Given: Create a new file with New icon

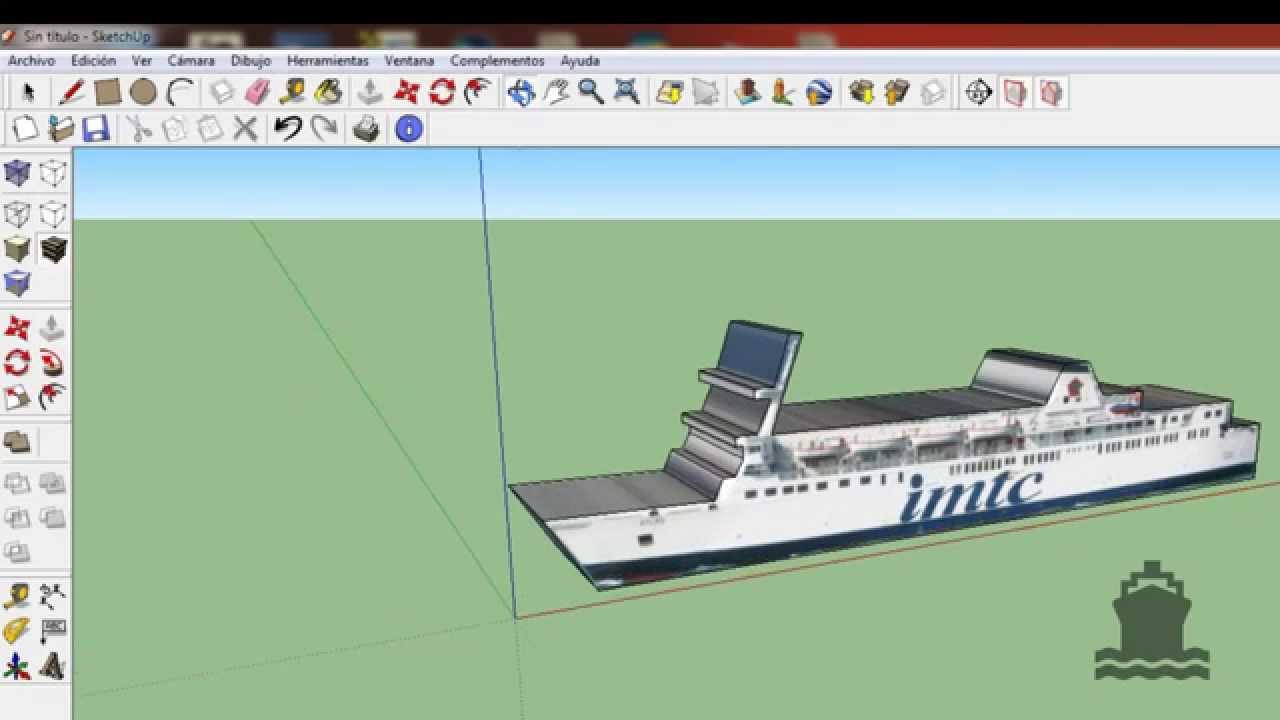Looking at the screenshot, I should pos(26,128).
